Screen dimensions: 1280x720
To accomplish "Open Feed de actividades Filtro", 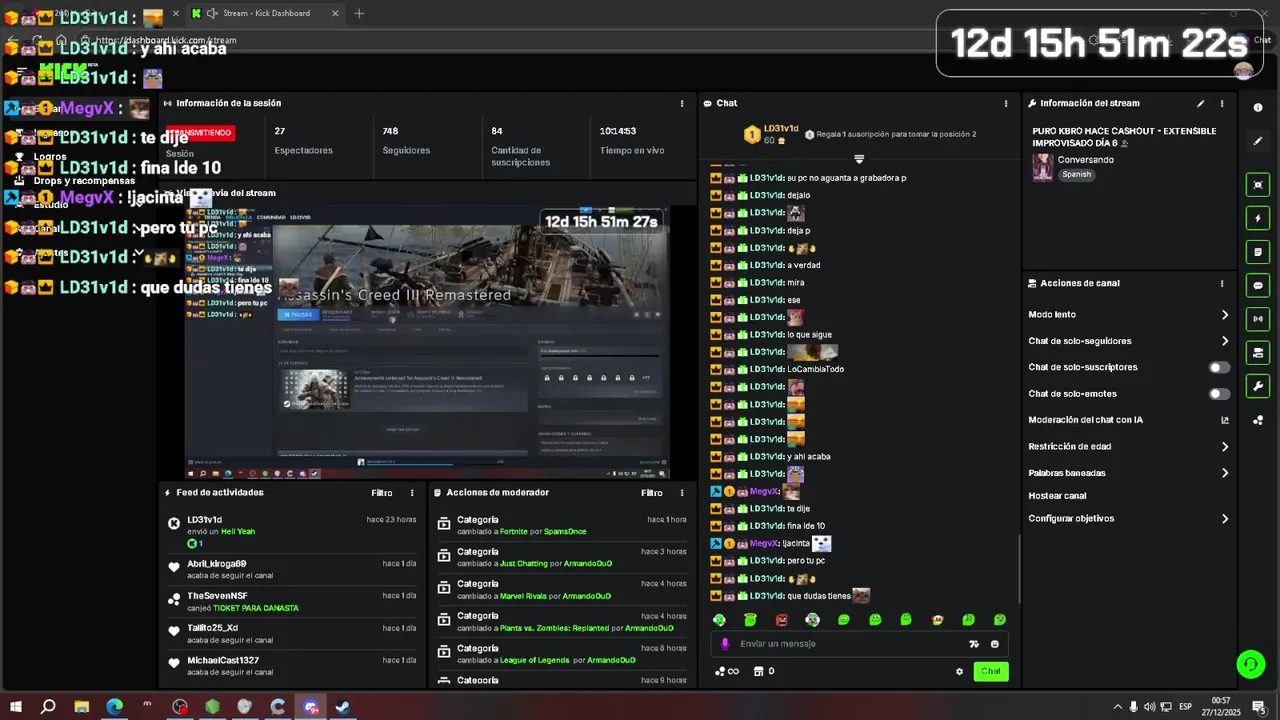I will (x=382, y=493).
